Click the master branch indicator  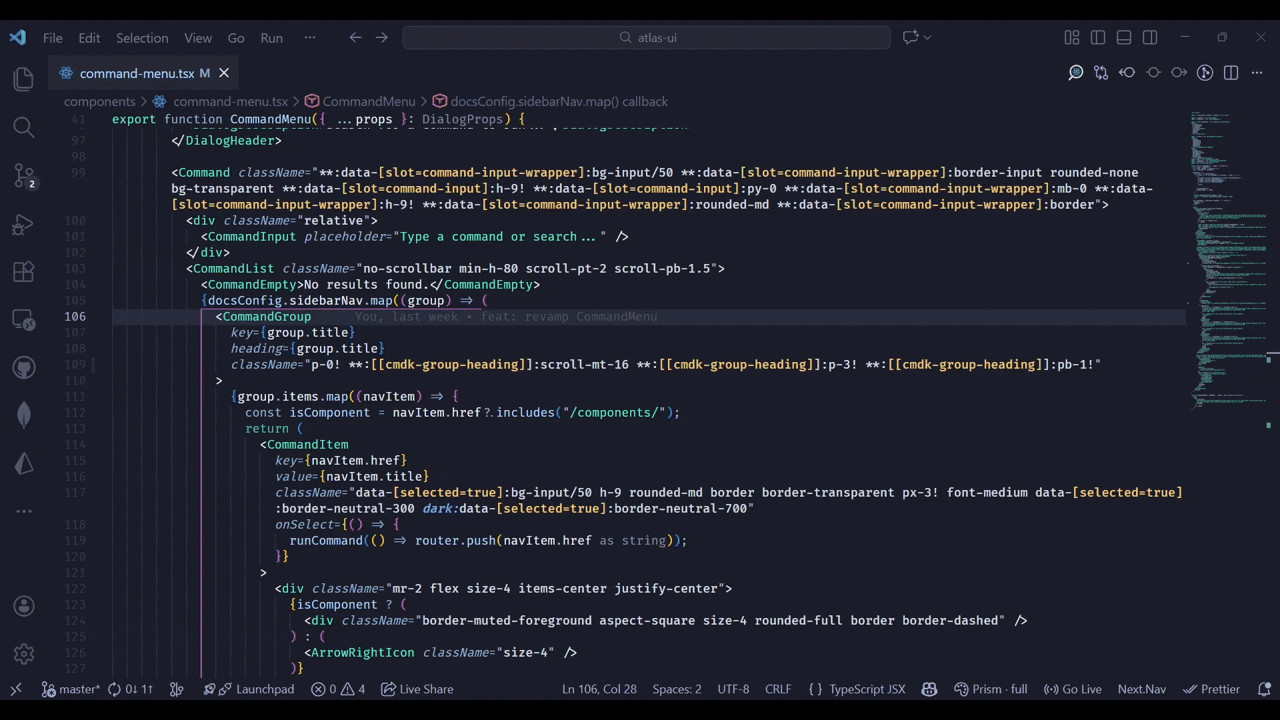[x=71, y=689]
